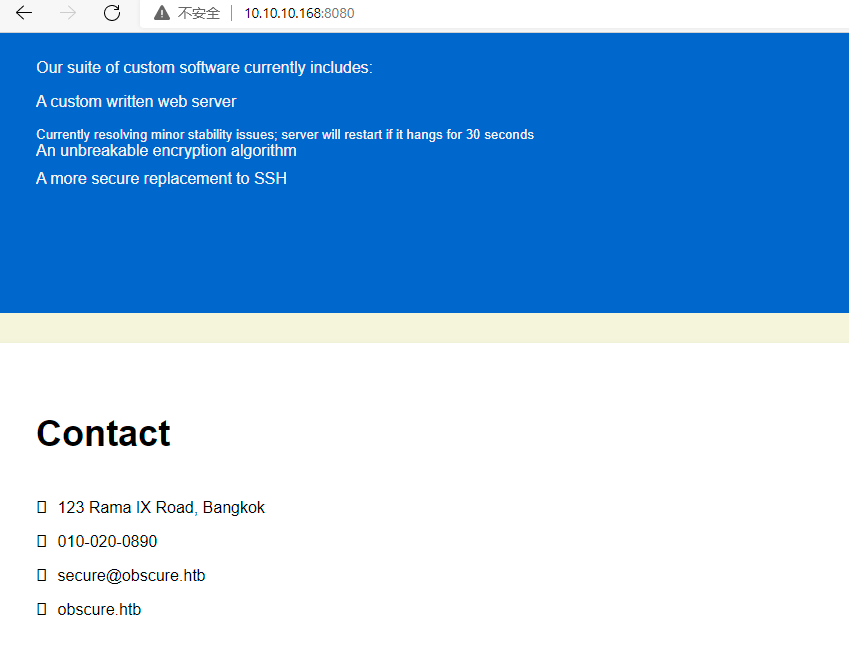The image size is (849, 653).
Task: Reload the page with refresh icon
Action: coord(112,12)
